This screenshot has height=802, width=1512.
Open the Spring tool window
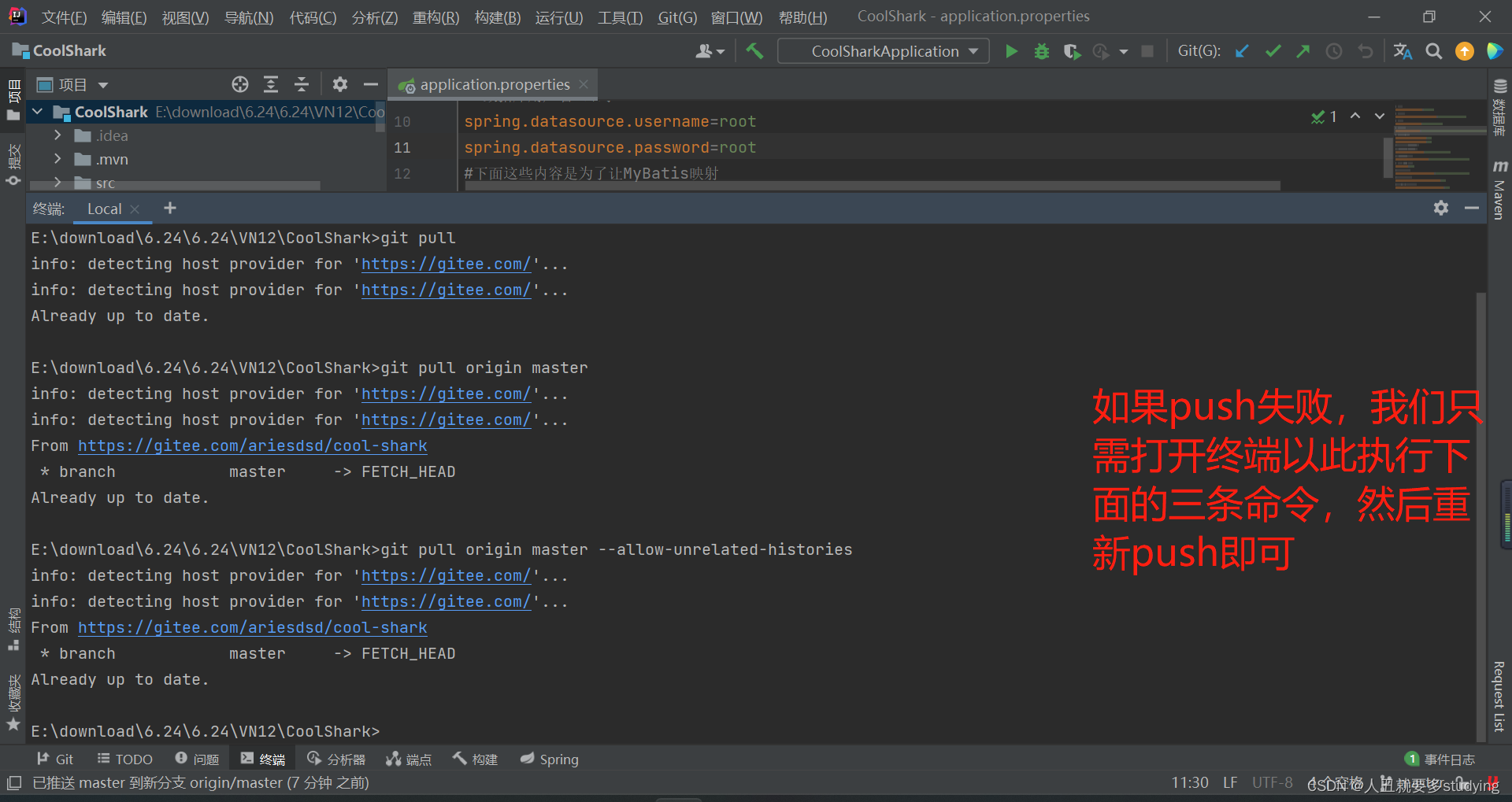click(550, 759)
